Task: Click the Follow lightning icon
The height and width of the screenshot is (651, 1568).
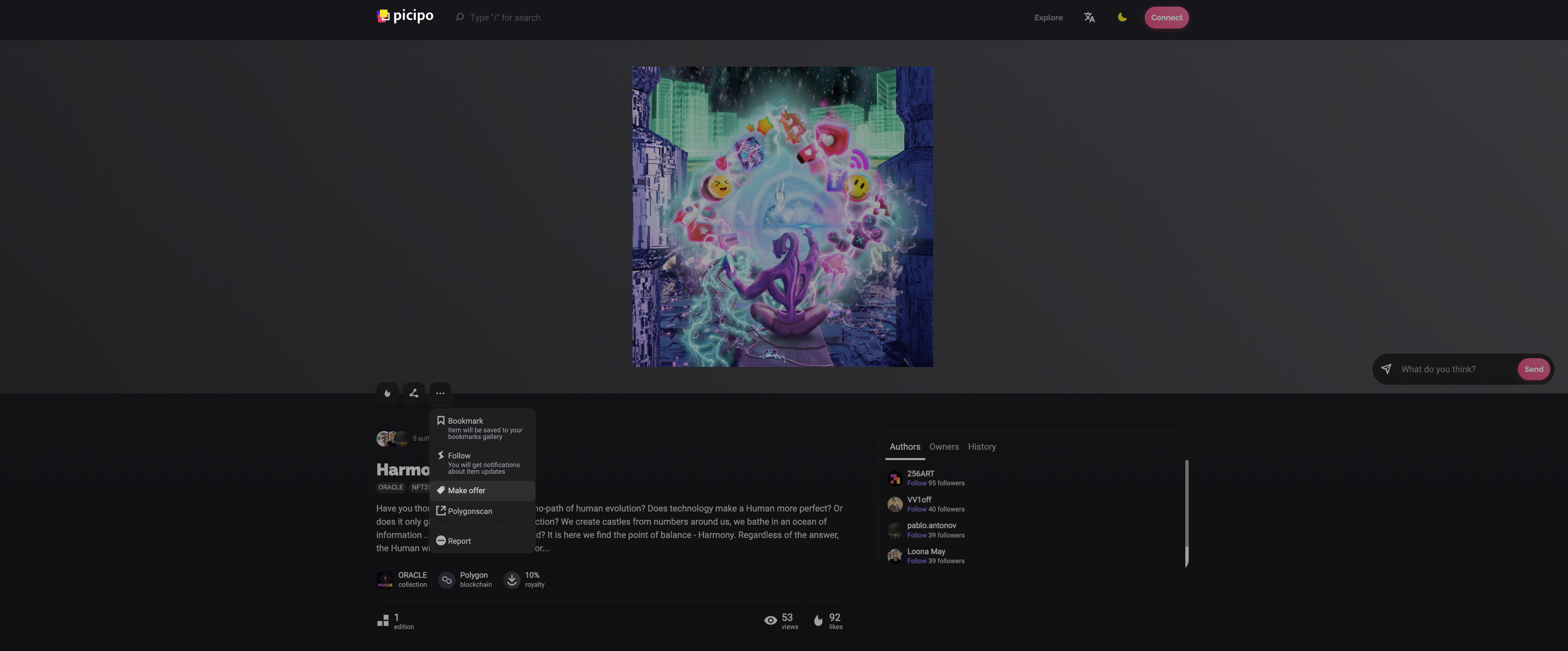Action: point(441,455)
